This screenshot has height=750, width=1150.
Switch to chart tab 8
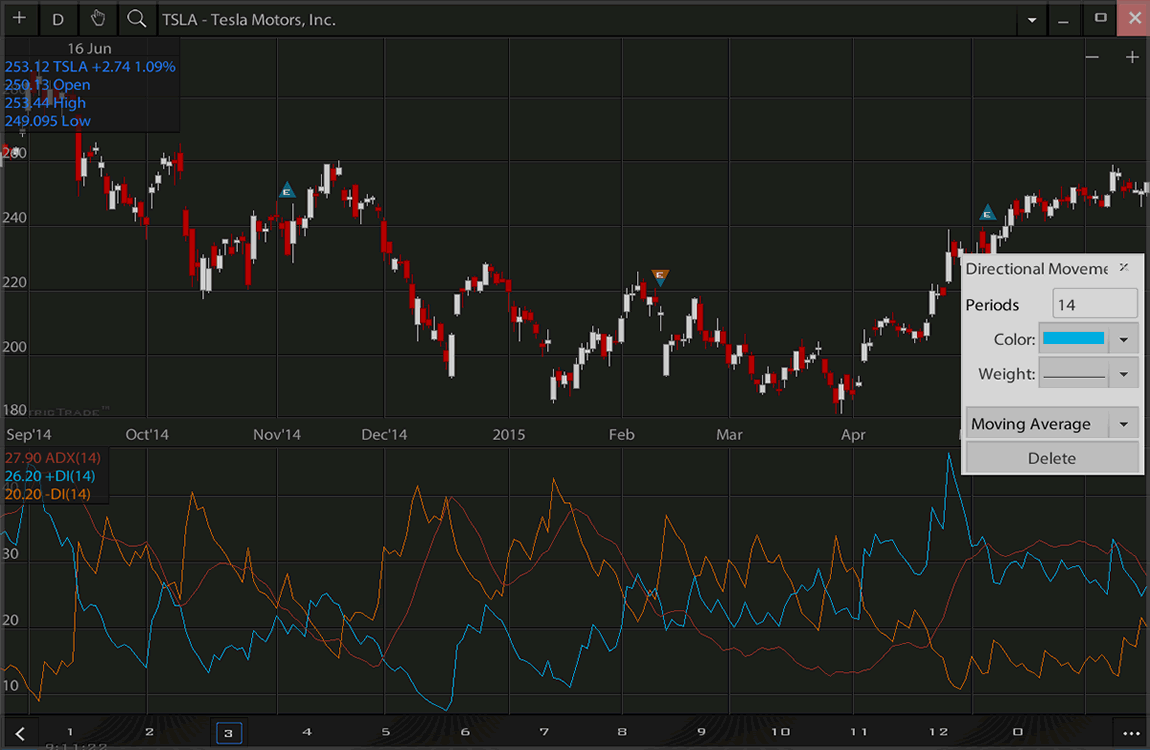coord(622,732)
